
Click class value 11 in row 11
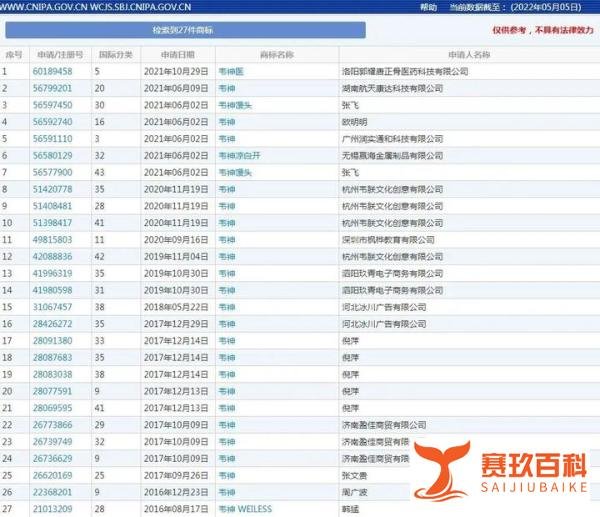click(99, 240)
